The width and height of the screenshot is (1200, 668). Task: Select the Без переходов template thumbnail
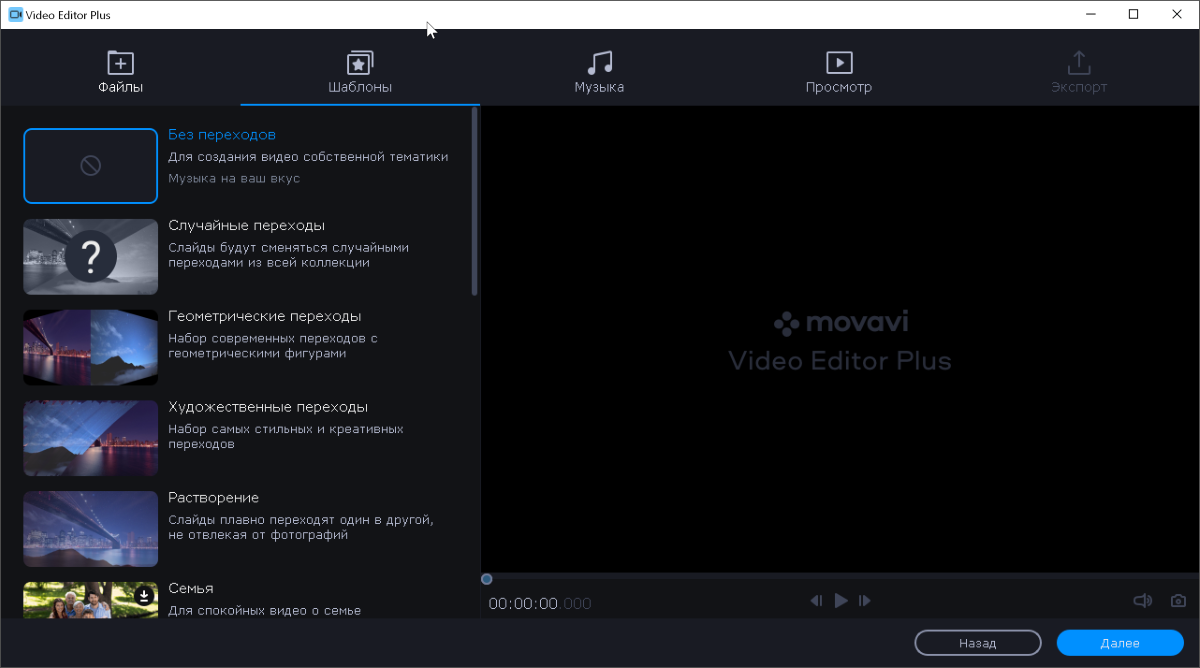click(91, 166)
